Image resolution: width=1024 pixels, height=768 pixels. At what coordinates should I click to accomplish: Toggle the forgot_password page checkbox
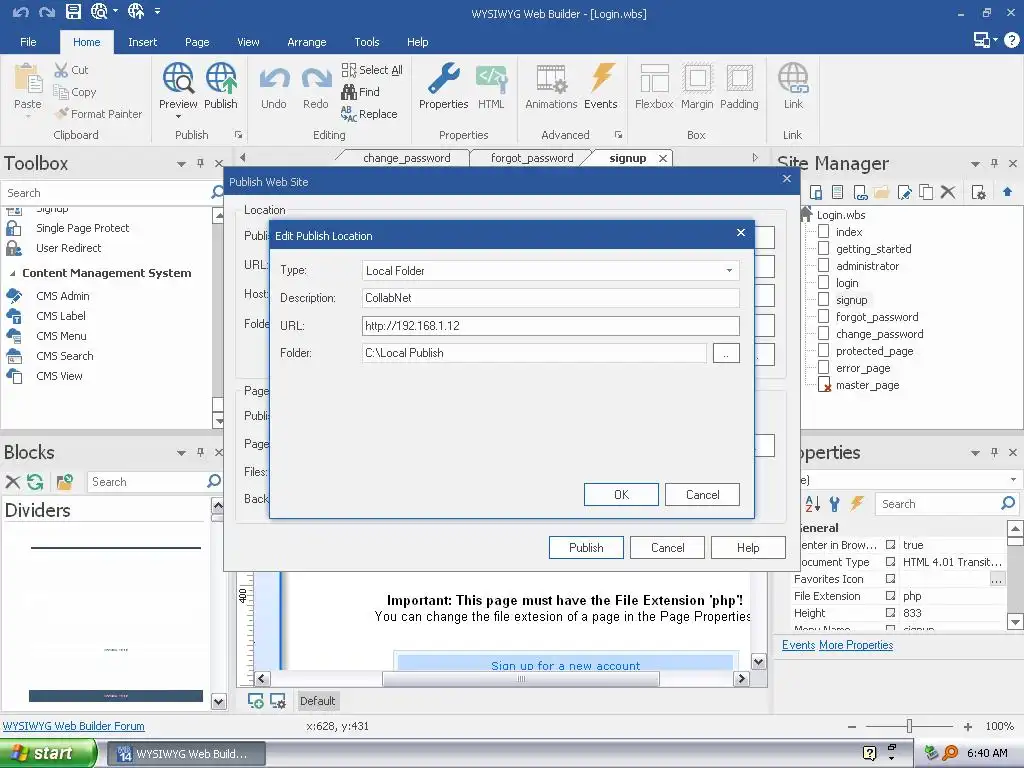click(x=824, y=316)
